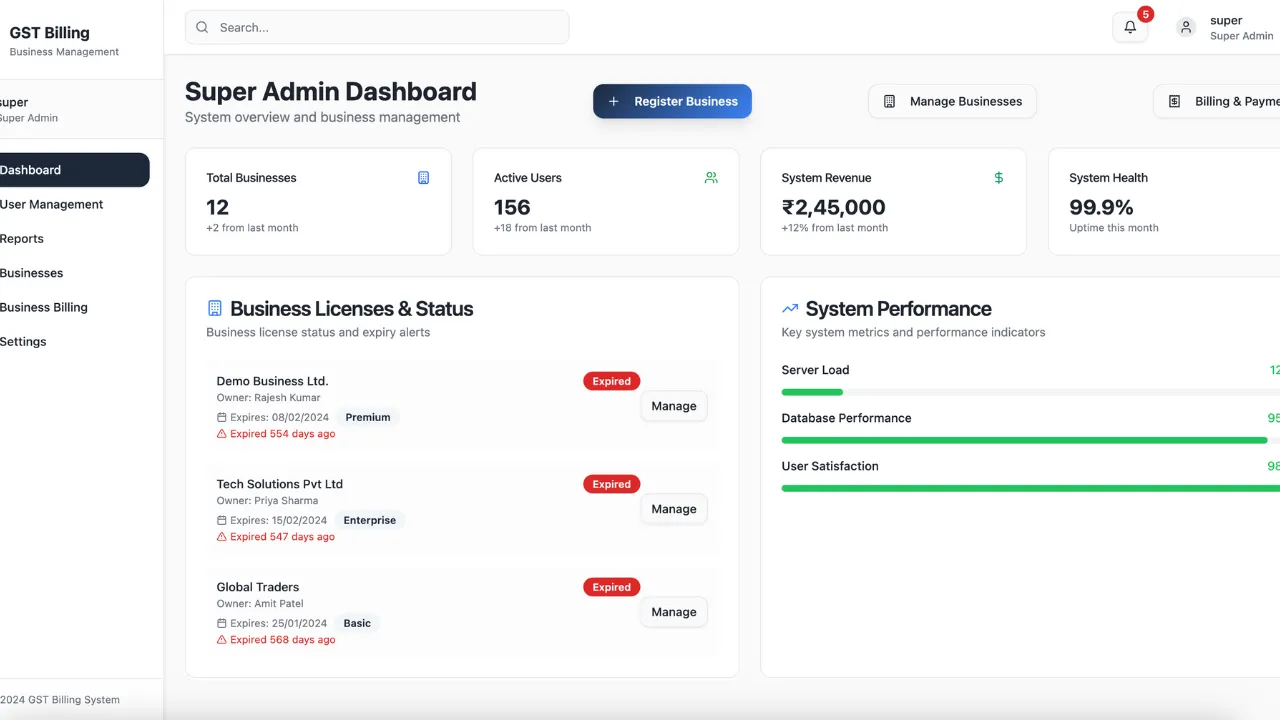The height and width of the screenshot is (720, 1280).
Task: Select Business Billing in sidebar
Action: 44,307
